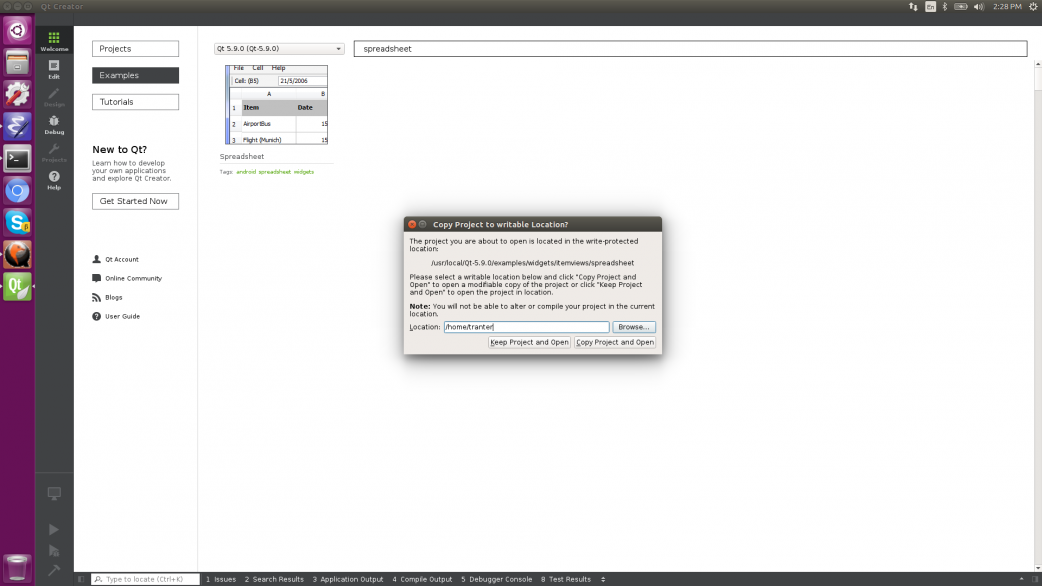Show the Compile Output pane

click(422, 579)
